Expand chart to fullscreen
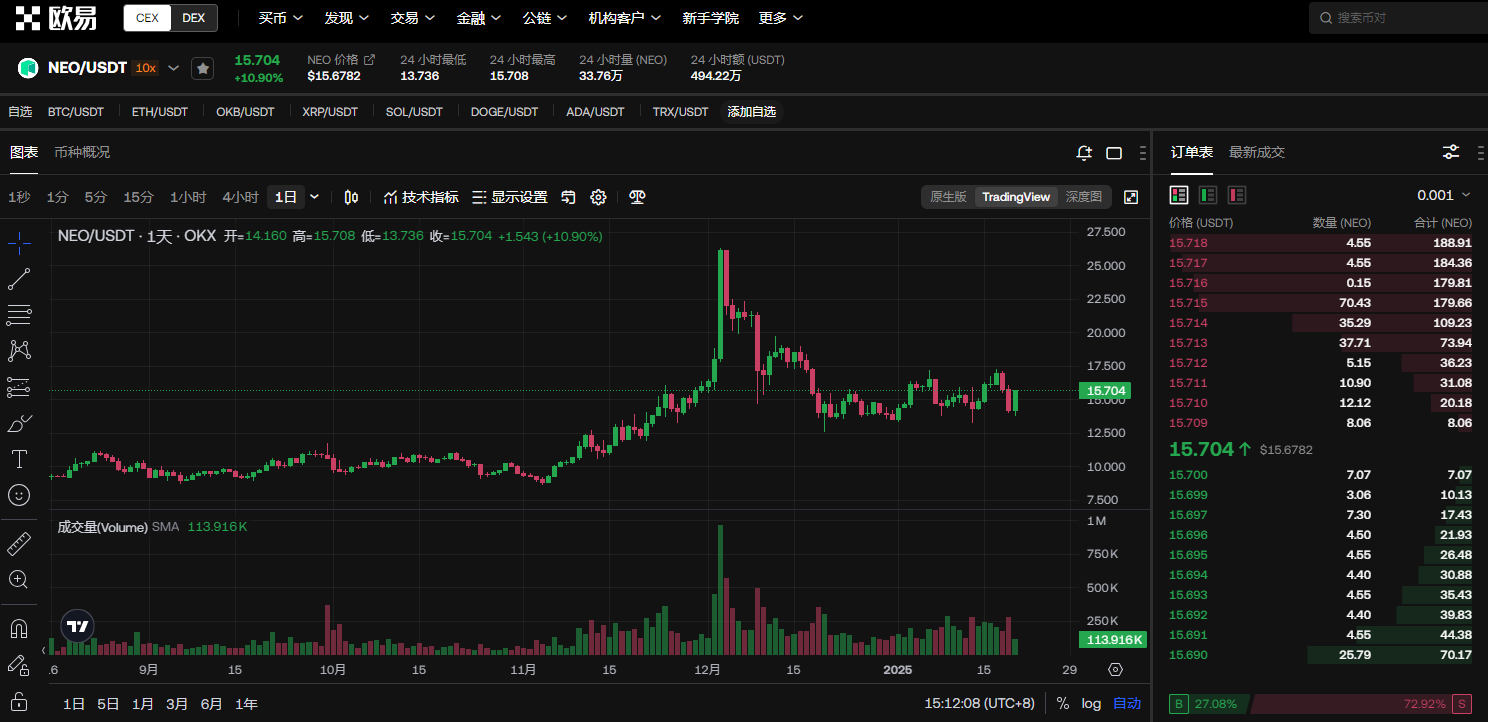Image resolution: width=1488 pixels, height=722 pixels. point(1131,197)
